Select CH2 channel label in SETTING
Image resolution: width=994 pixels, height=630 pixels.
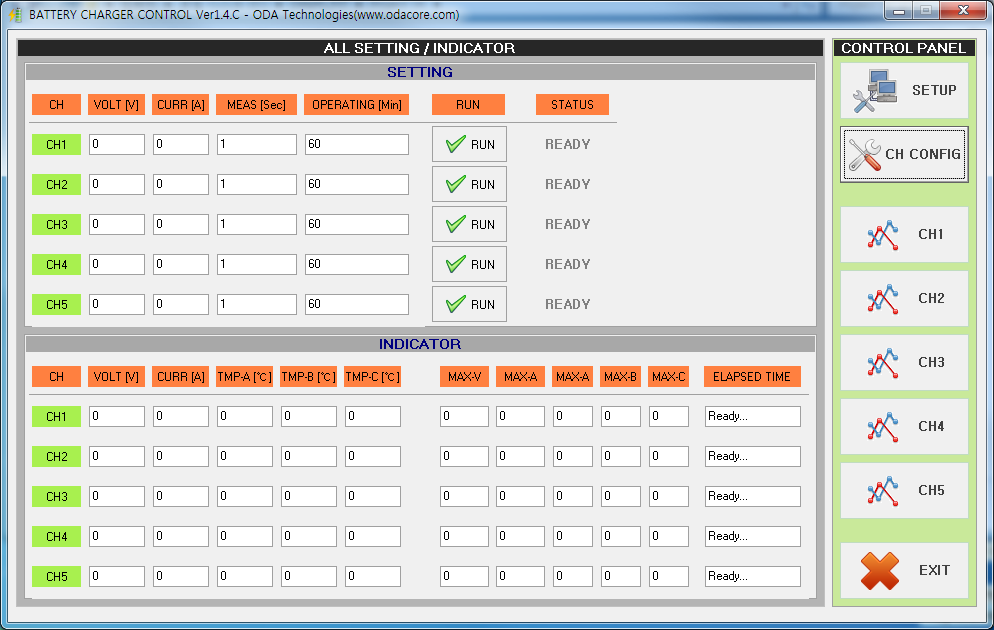[x=56, y=184]
